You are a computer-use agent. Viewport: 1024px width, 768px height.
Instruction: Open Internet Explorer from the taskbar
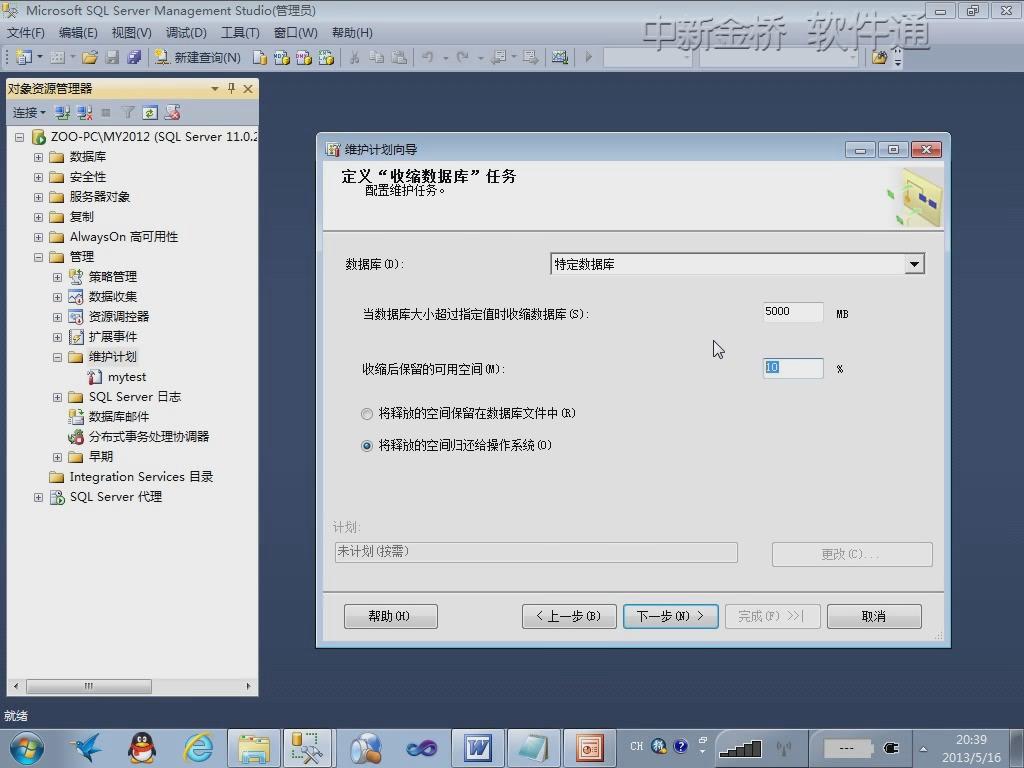[x=198, y=748]
